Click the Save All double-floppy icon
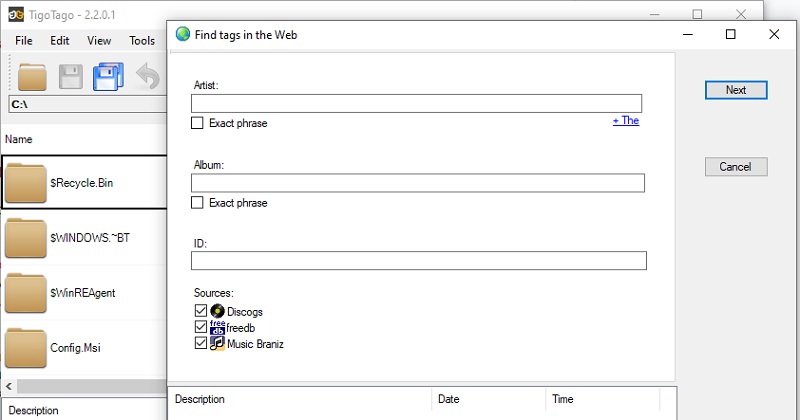Image resolution: width=800 pixels, height=420 pixels. (x=107, y=76)
